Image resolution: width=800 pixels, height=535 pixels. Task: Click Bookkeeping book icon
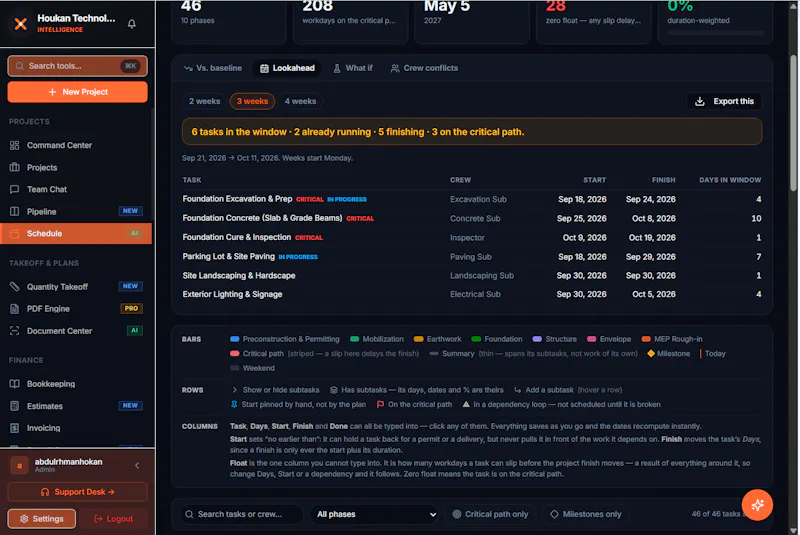[x=14, y=384]
